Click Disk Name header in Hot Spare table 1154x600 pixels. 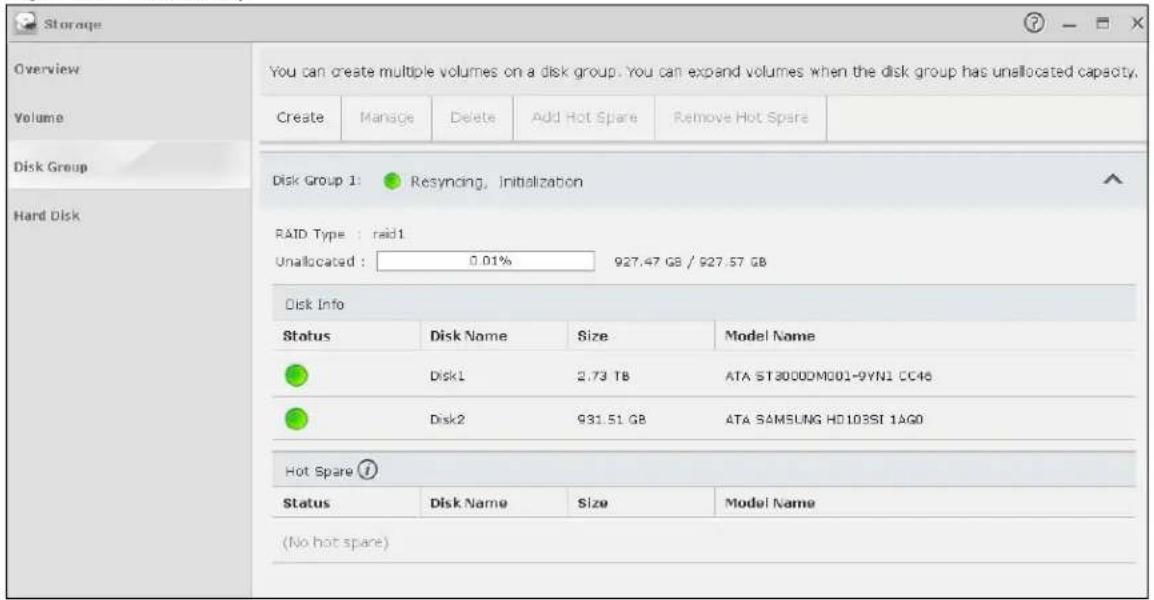tap(469, 503)
